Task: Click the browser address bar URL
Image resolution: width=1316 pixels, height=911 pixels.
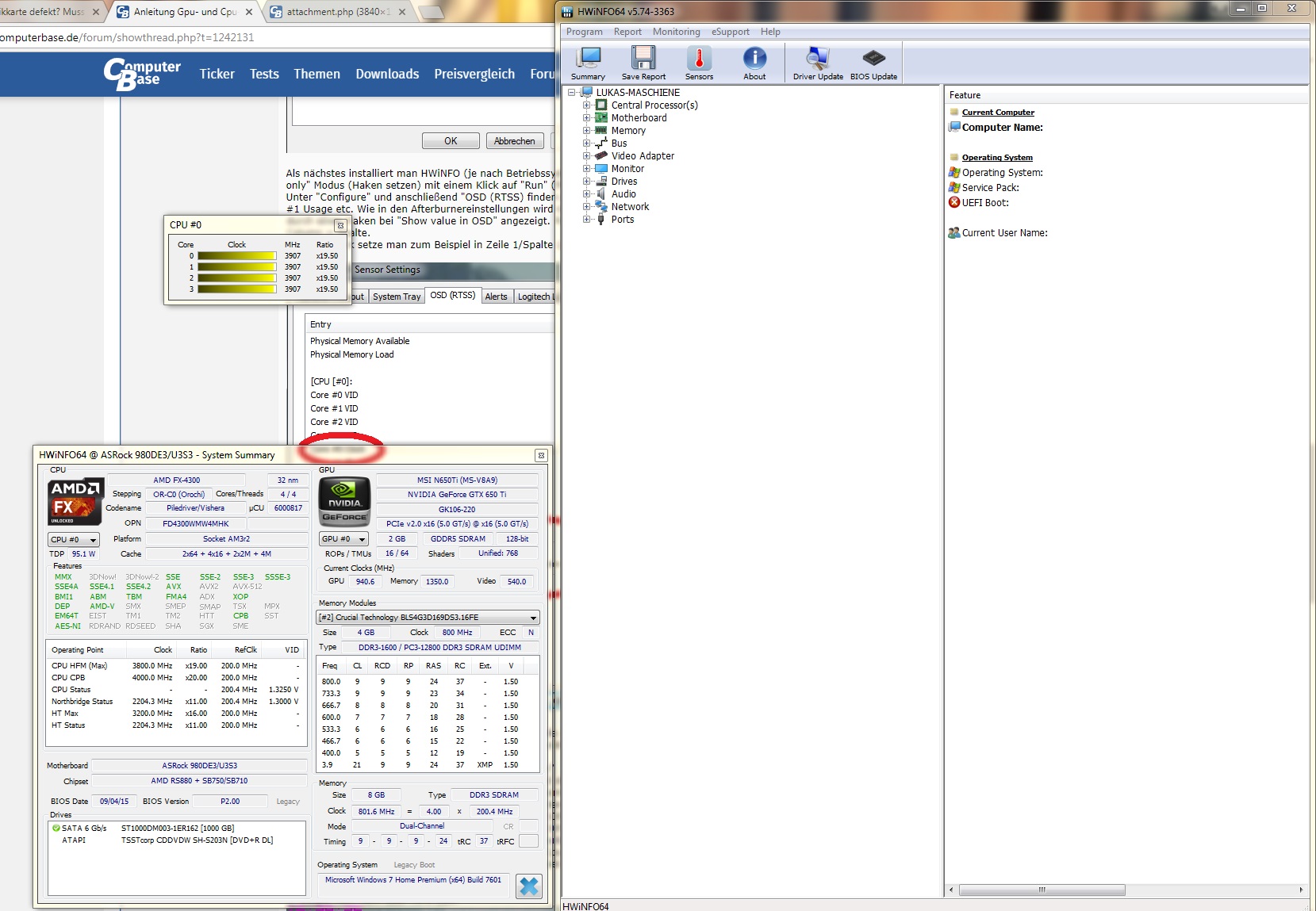Action: click(127, 37)
